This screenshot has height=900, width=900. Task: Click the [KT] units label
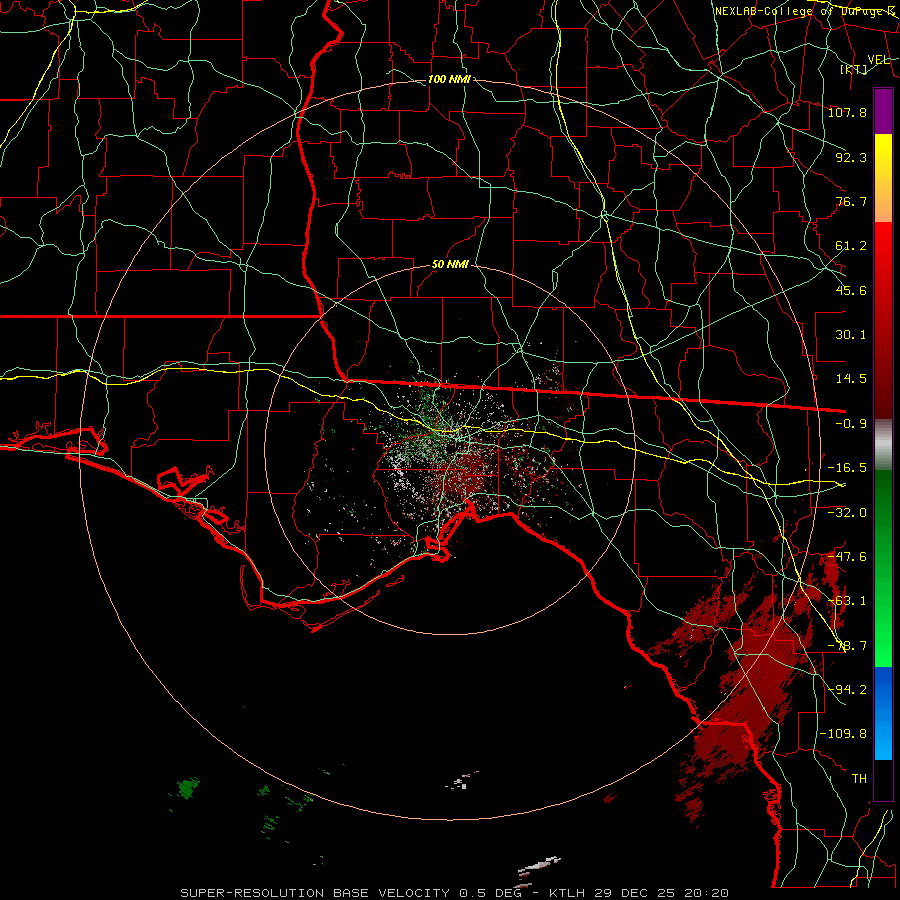[x=854, y=69]
